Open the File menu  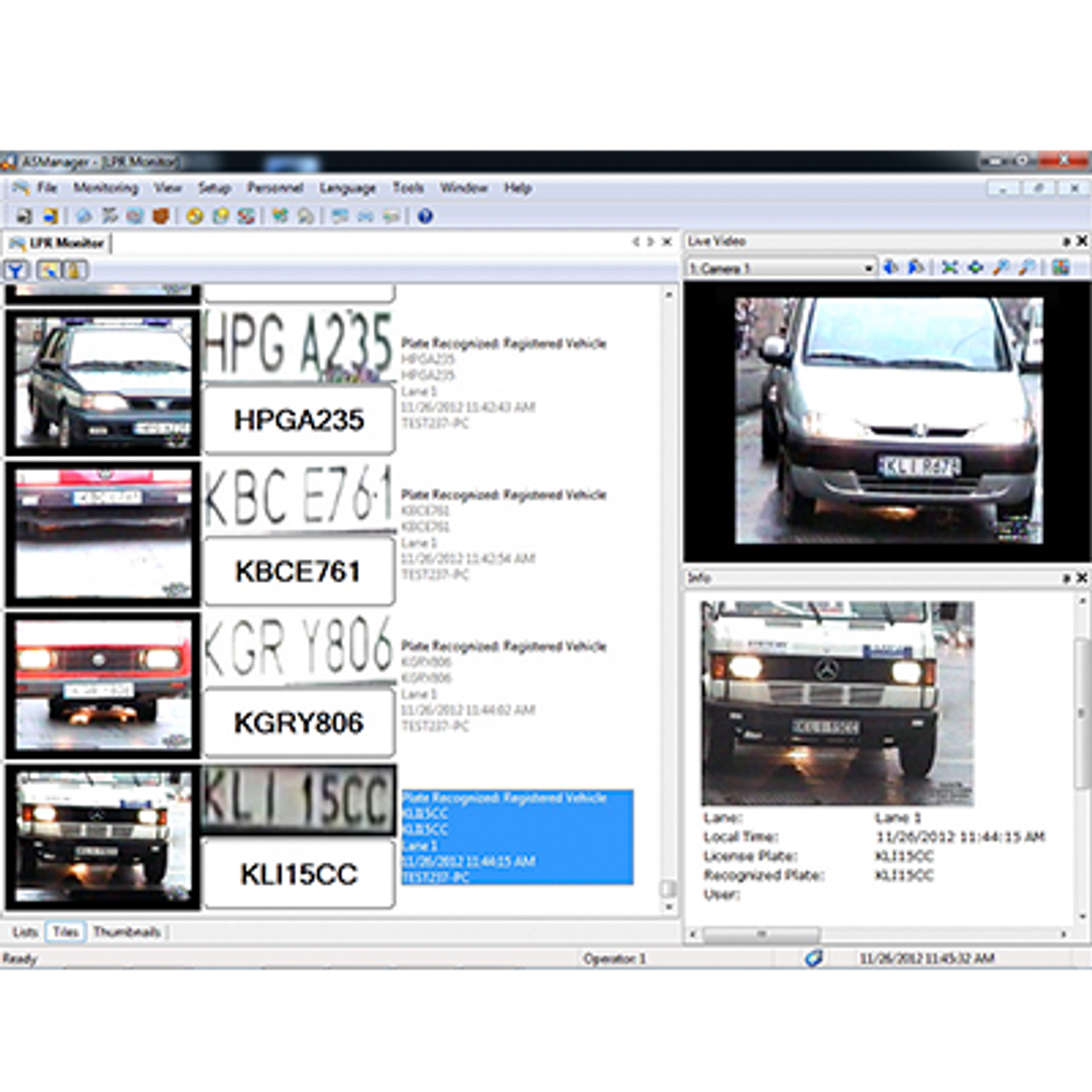(x=47, y=188)
